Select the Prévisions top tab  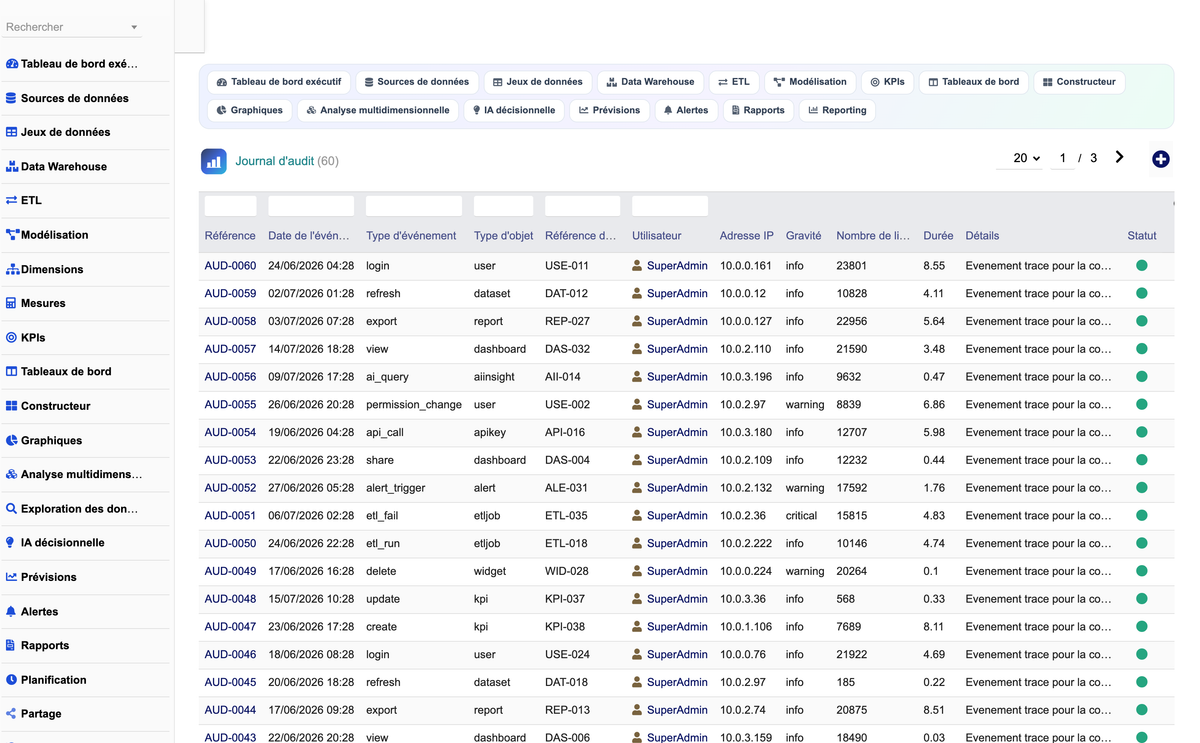point(609,110)
